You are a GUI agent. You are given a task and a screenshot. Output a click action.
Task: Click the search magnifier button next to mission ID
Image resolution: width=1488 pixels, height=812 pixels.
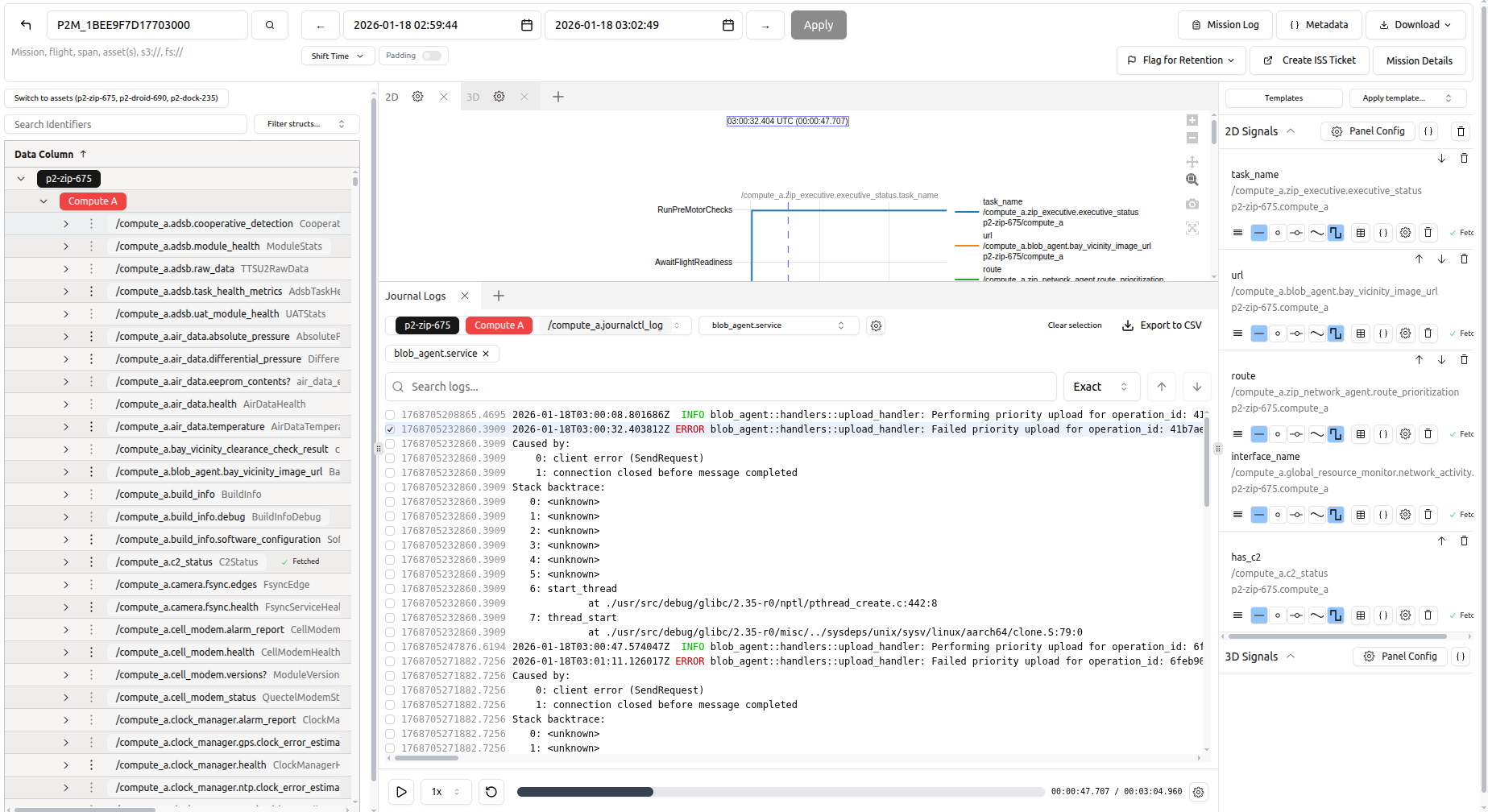[270, 25]
